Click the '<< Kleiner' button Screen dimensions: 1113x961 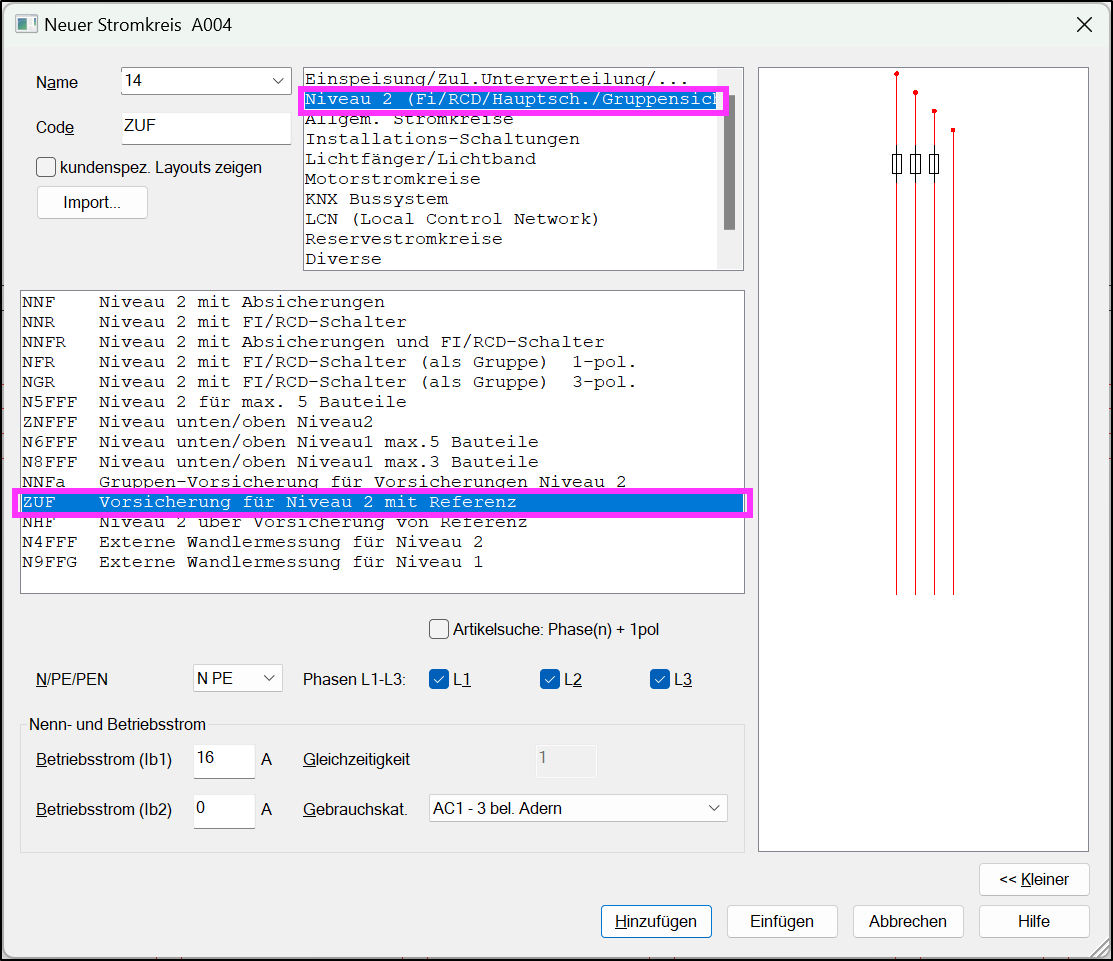point(1034,880)
